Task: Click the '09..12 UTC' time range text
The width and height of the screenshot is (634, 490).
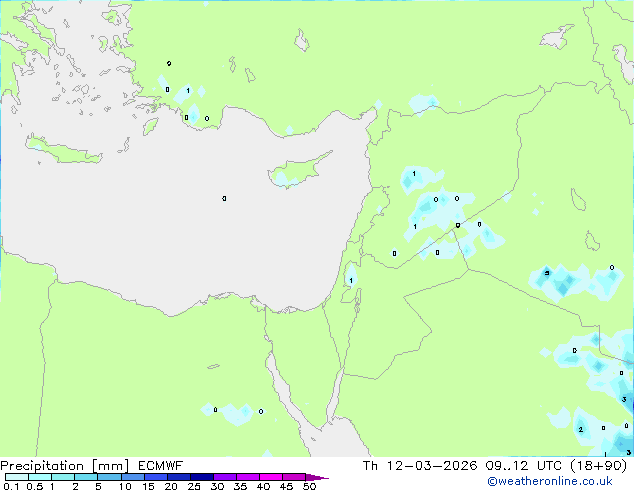Action: (524, 466)
